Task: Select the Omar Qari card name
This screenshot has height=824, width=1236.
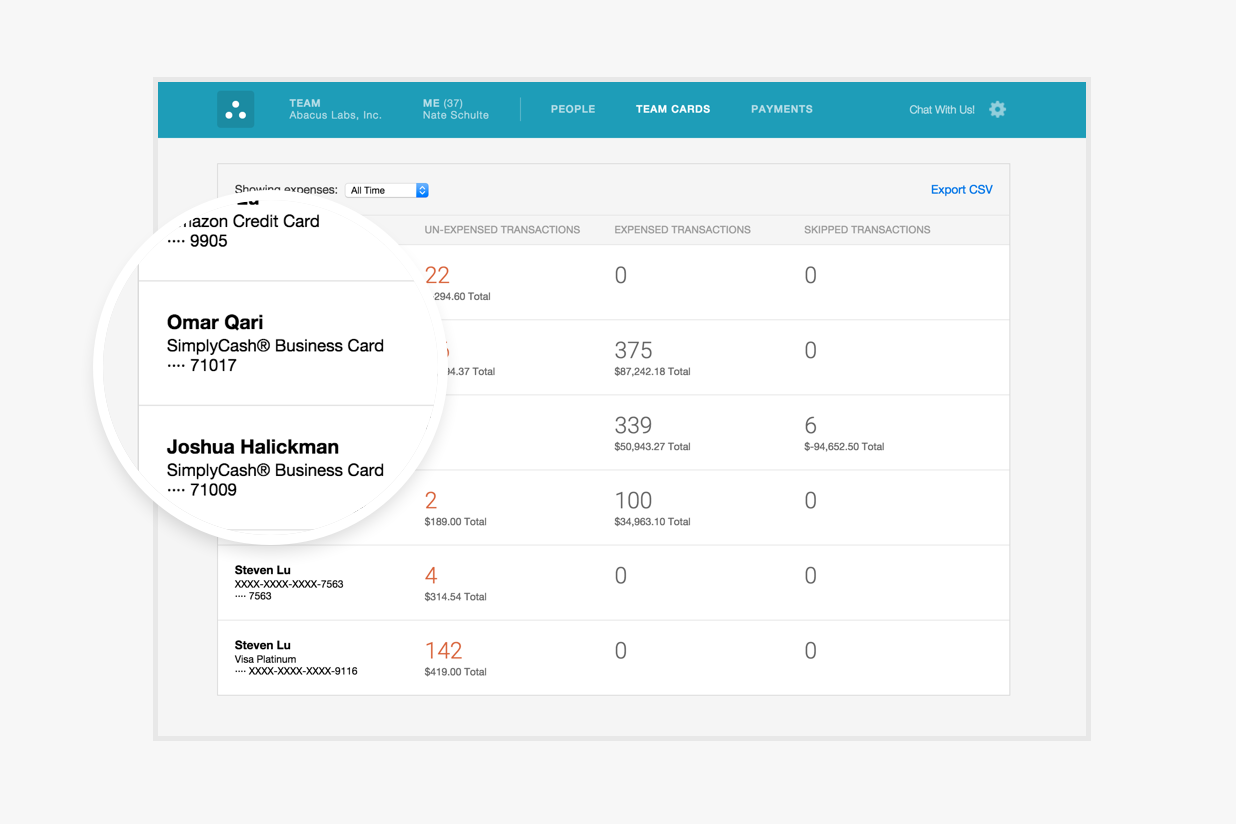Action: click(215, 322)
